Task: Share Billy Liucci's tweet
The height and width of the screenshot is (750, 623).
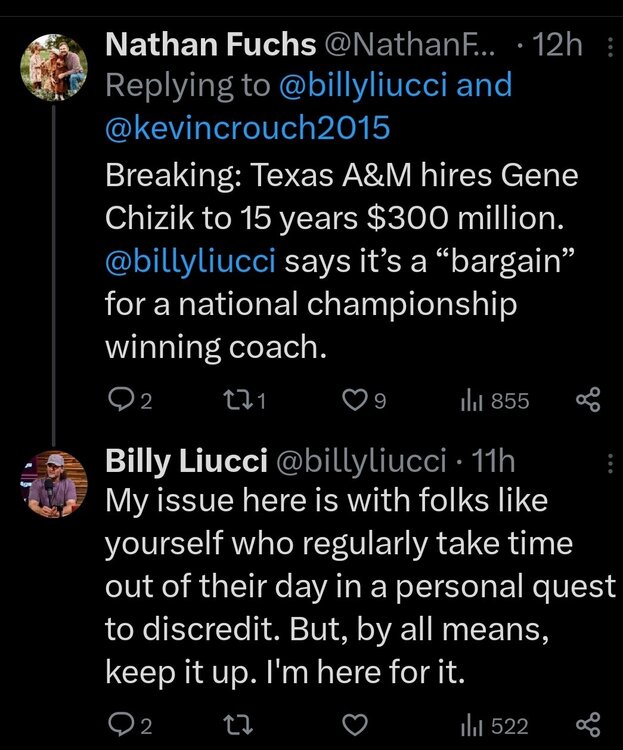Action: click(x=588, y=724)
